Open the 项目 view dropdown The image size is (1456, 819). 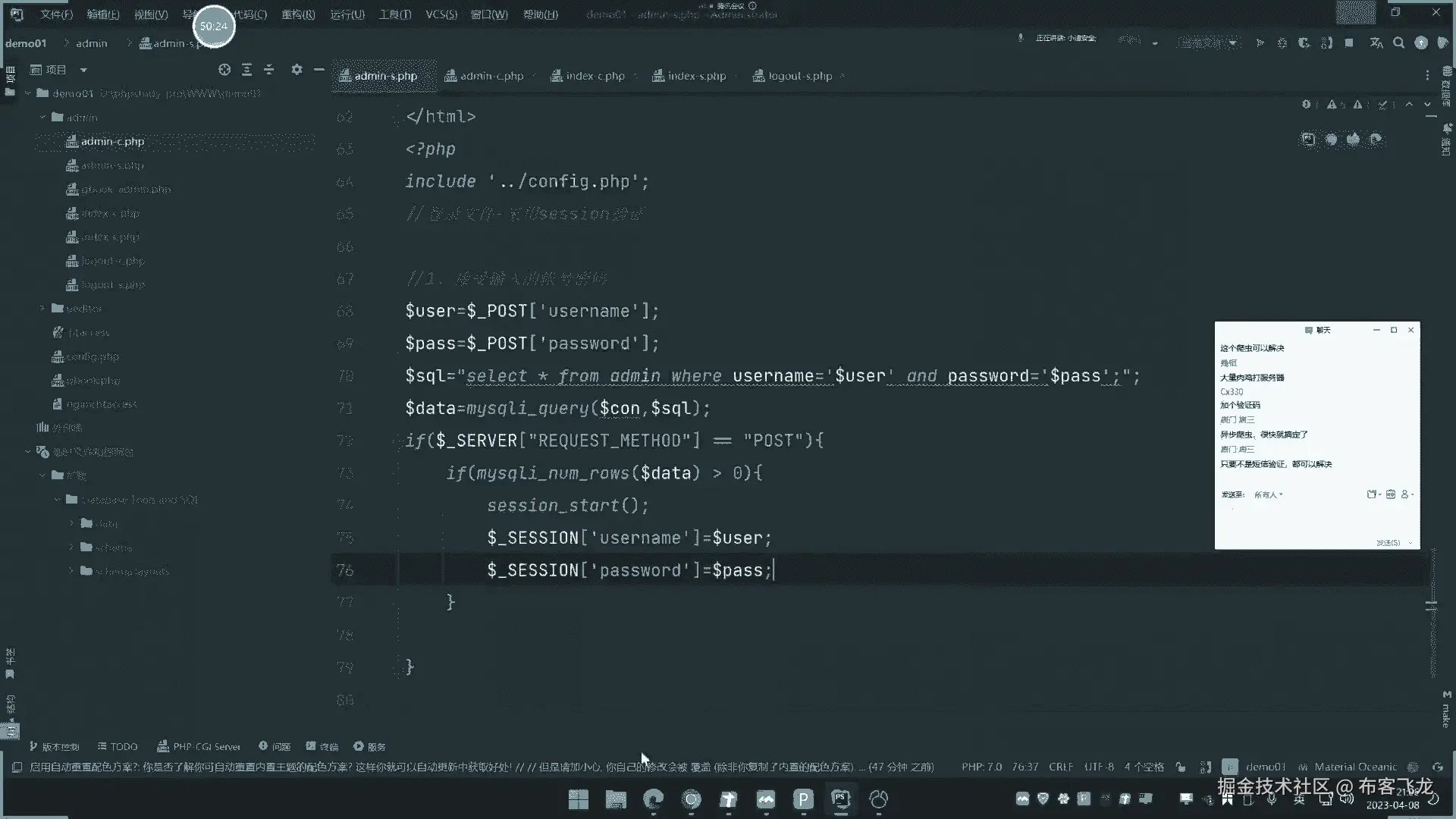83,70
